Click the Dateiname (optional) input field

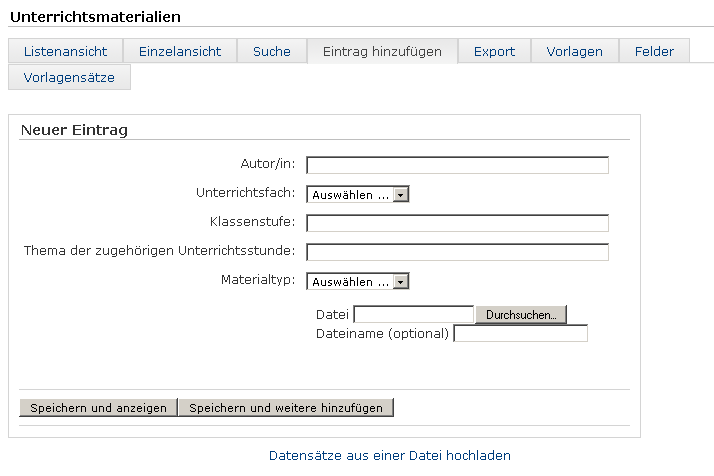(520, 334)
